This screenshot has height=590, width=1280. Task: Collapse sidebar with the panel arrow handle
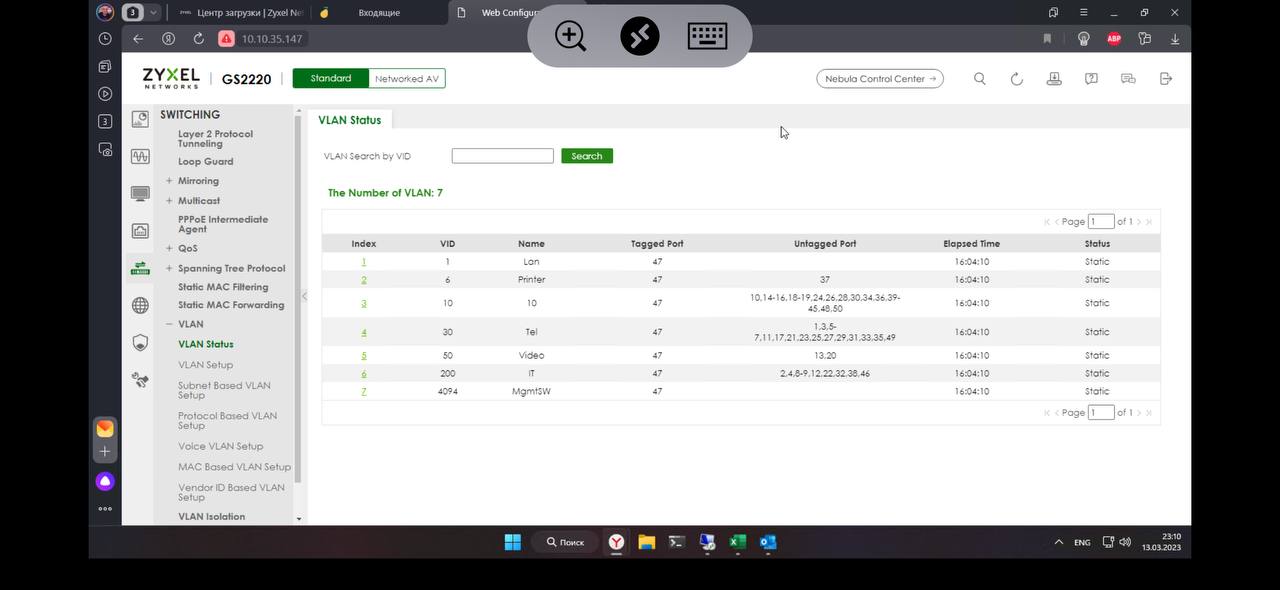(x=304, y=296)
